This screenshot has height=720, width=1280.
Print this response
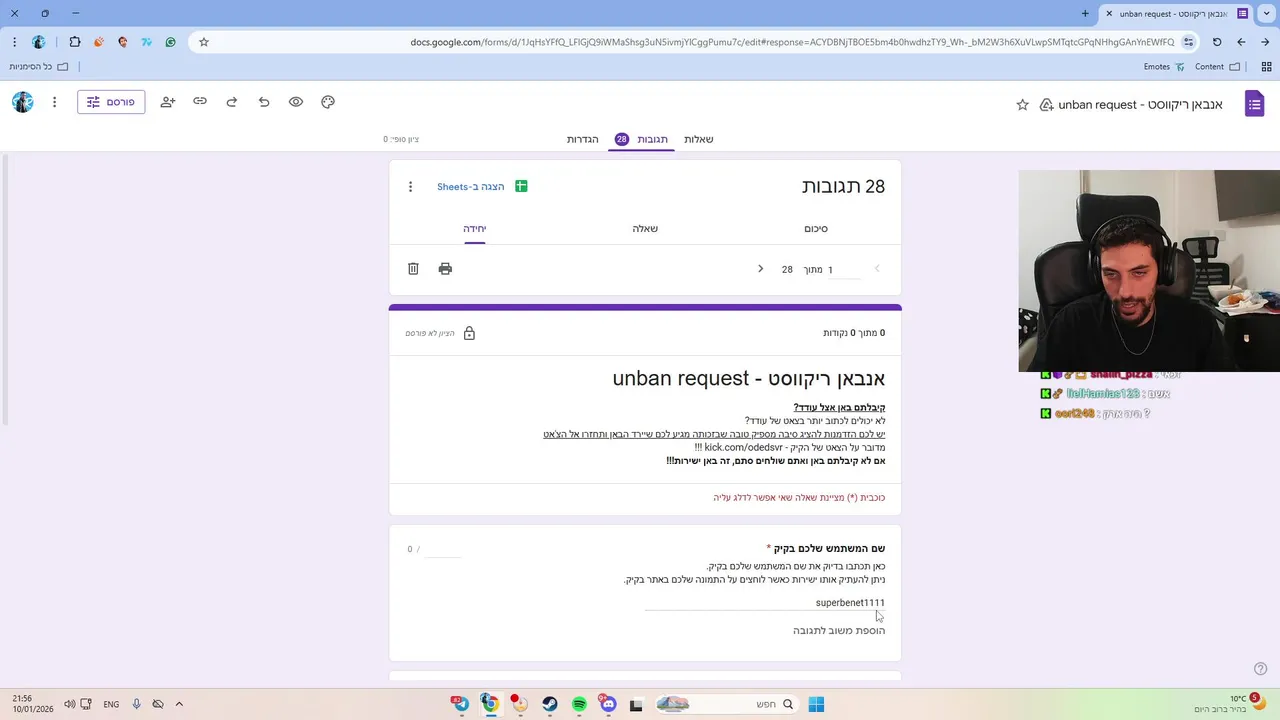[x=445, y=269]
